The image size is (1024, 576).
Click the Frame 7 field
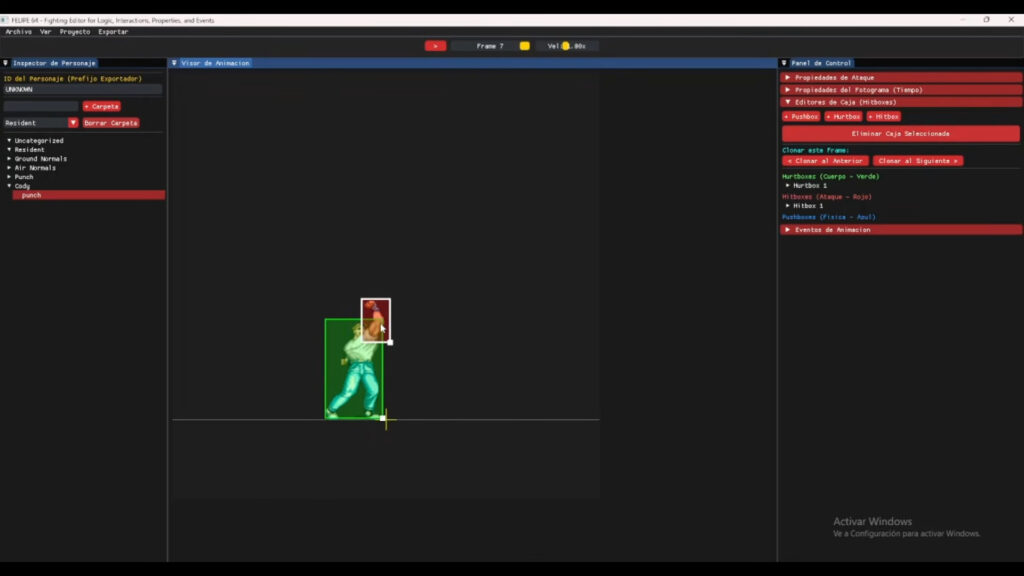pos(490,46)
